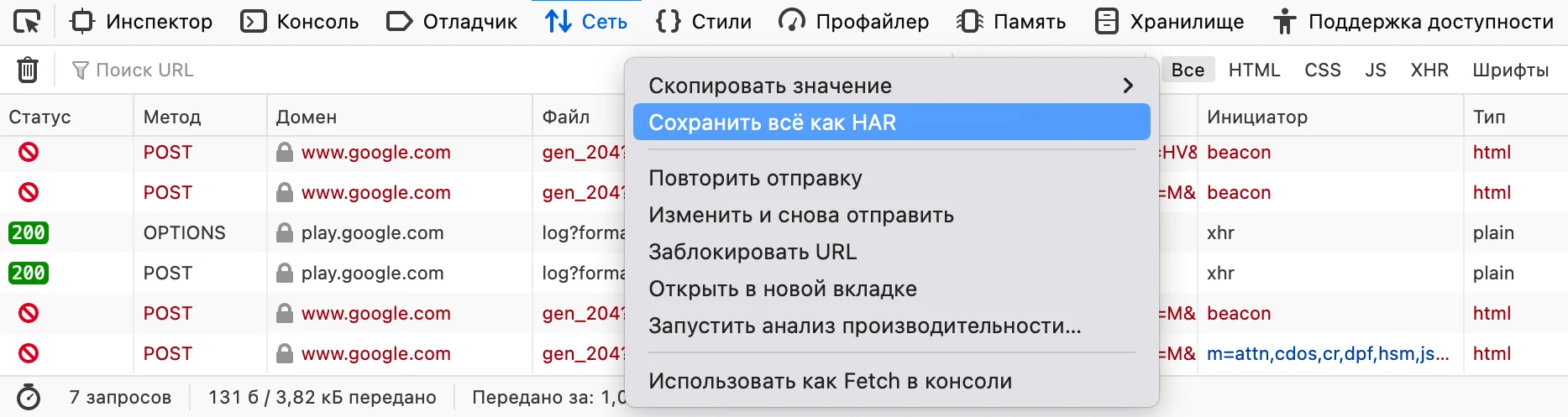Open the Инспектор tab

tap(141, 22)
